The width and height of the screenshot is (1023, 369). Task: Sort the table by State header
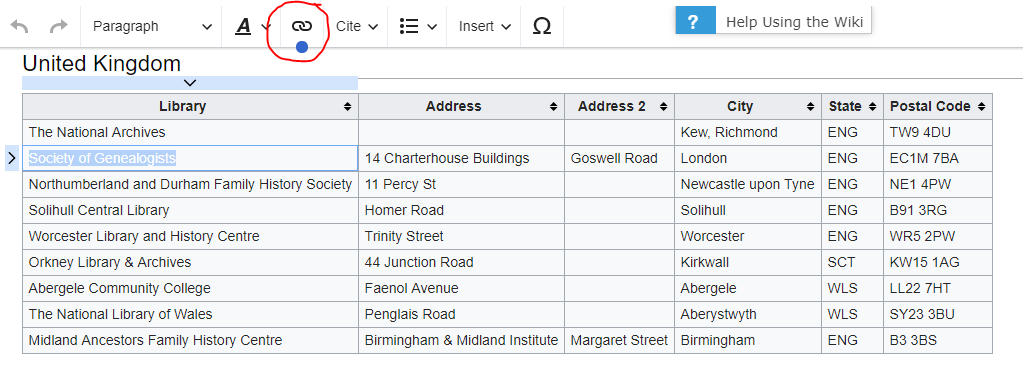click(x=852, y=106)
